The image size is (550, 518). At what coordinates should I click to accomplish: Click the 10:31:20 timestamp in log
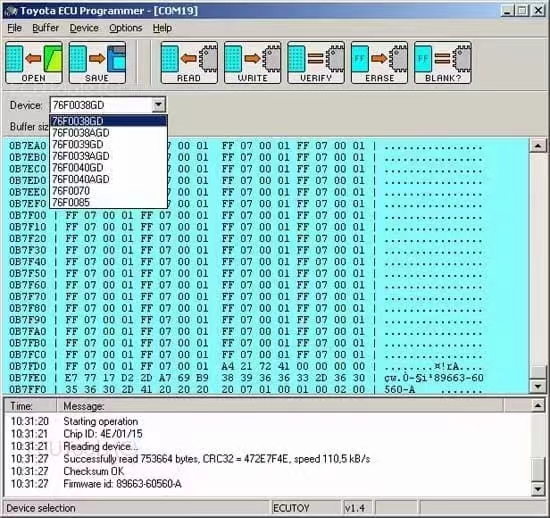(29, 421)
